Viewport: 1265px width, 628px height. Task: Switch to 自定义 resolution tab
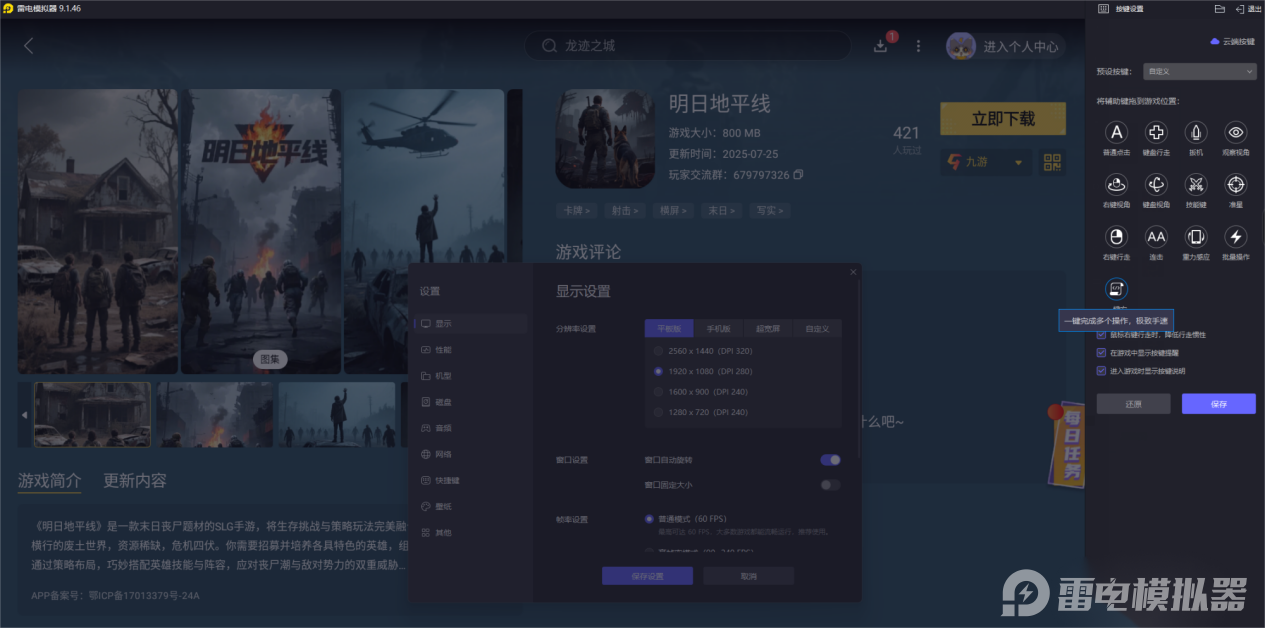pyautogui.click(x=817, y=328)
